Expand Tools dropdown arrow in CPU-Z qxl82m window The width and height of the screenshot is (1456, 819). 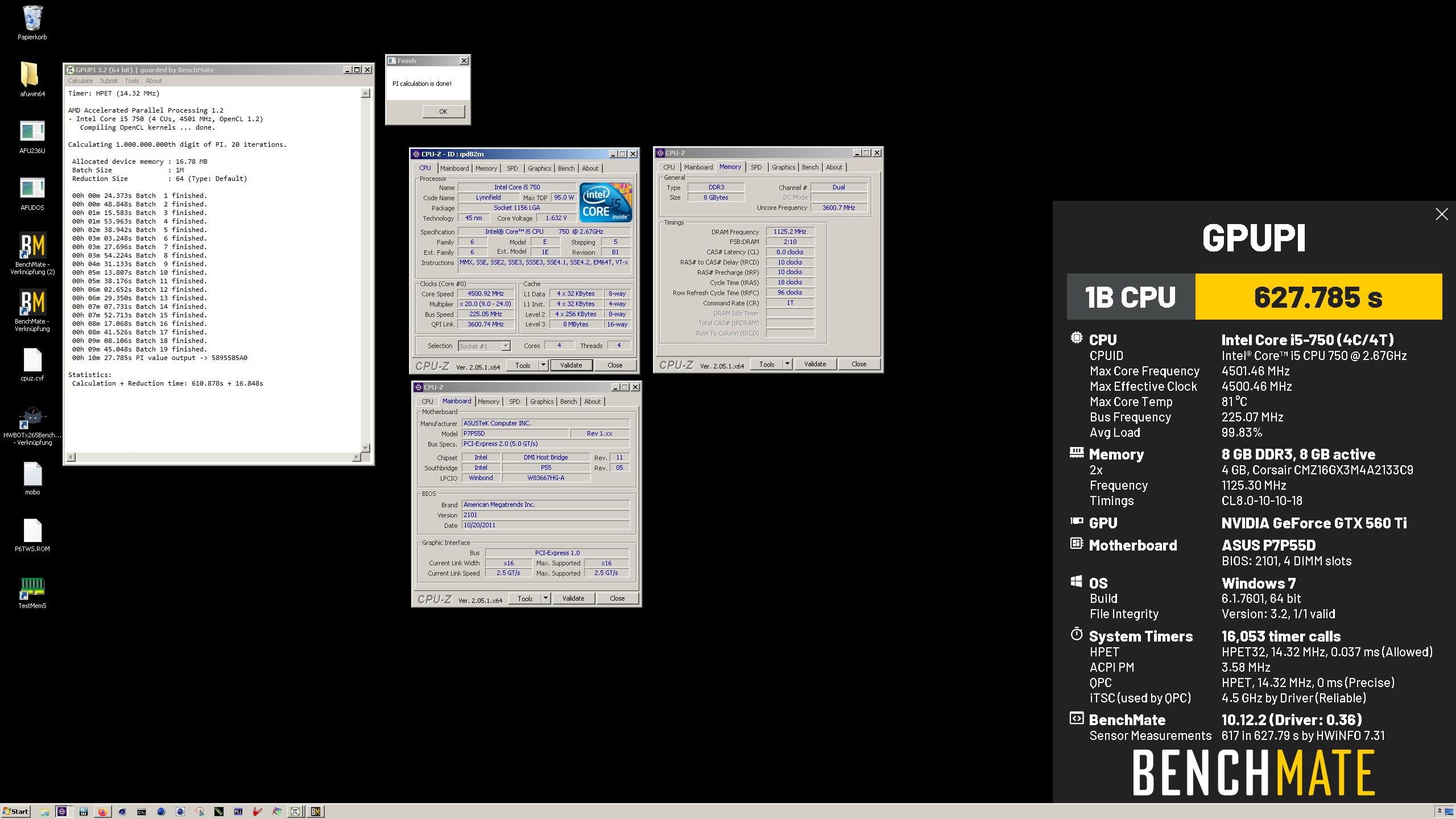point(543,365)
